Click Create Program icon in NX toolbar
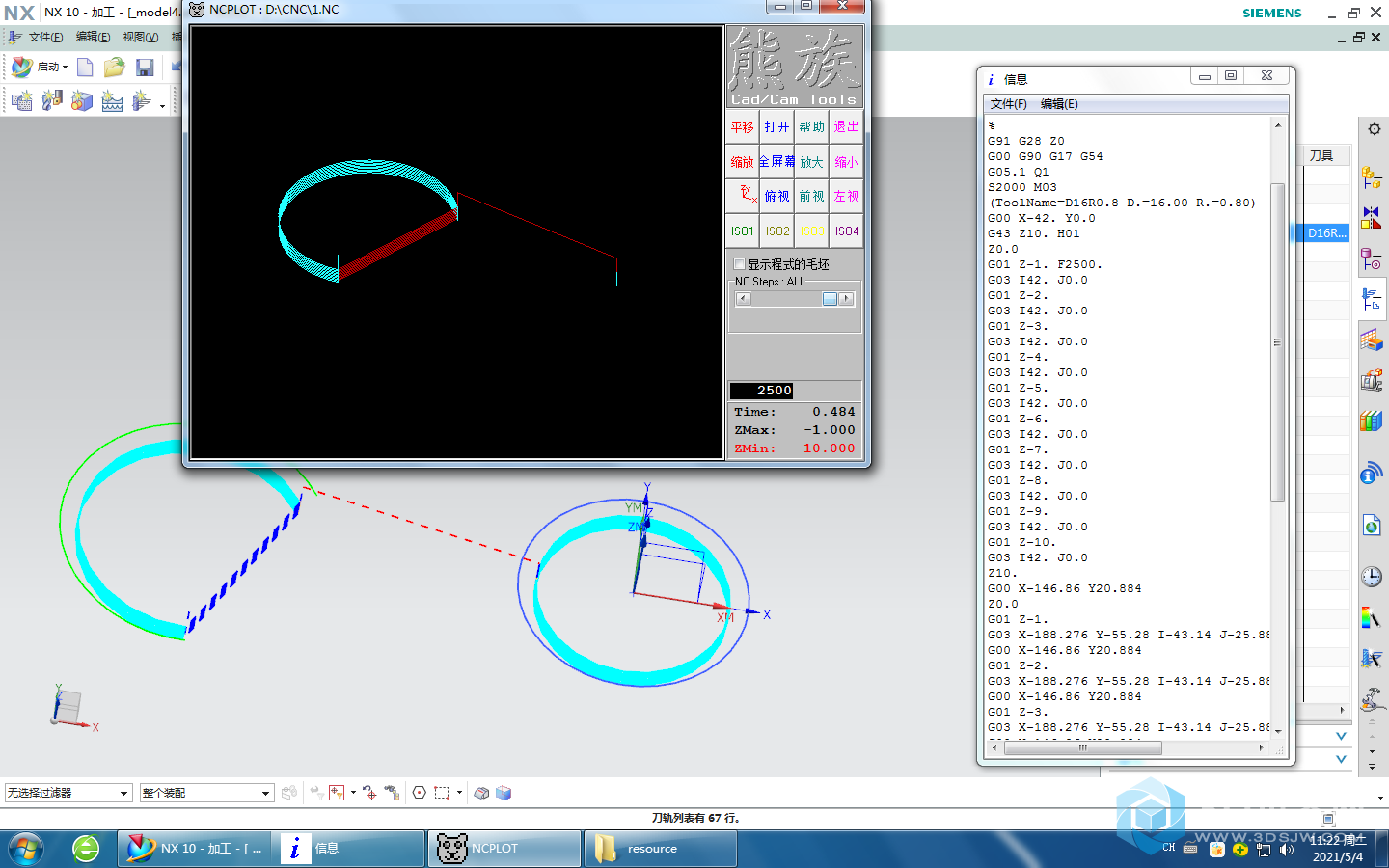1389x868 pixels. [x=21, y=100]
